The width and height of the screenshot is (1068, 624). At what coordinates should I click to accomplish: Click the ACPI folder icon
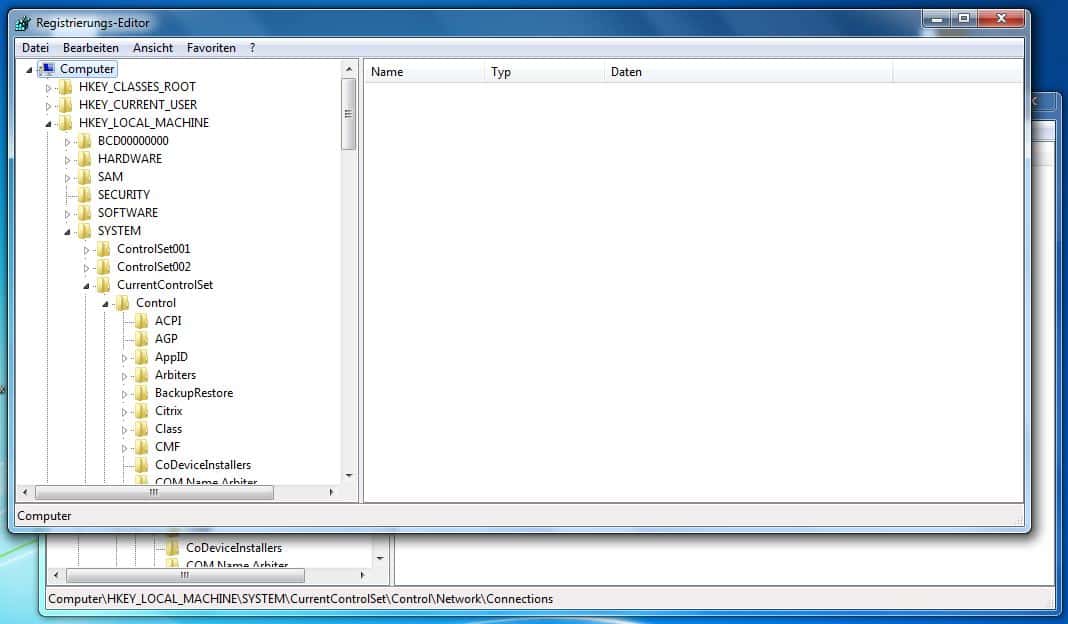click(x=142, y=321)
